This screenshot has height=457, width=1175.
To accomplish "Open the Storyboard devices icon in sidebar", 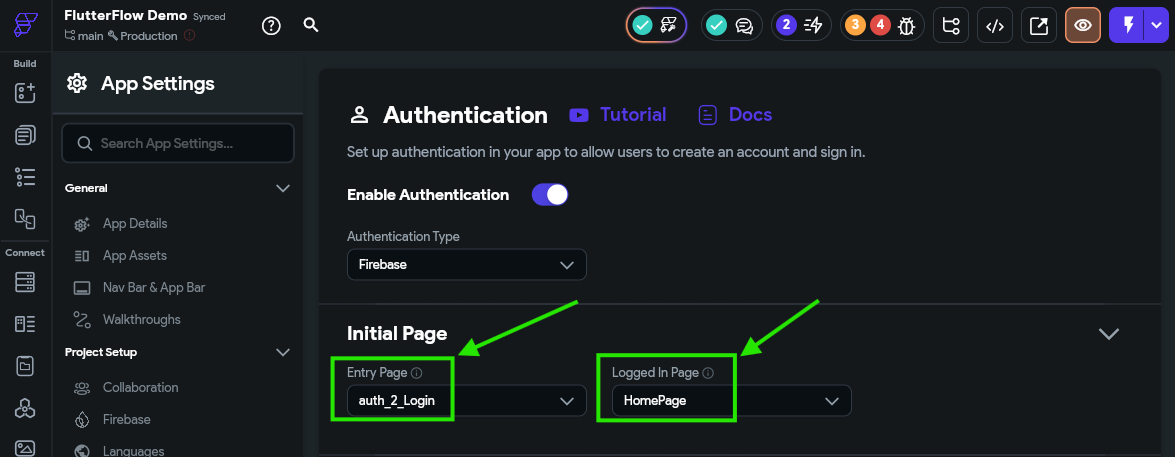I will [x=25, y=219].
